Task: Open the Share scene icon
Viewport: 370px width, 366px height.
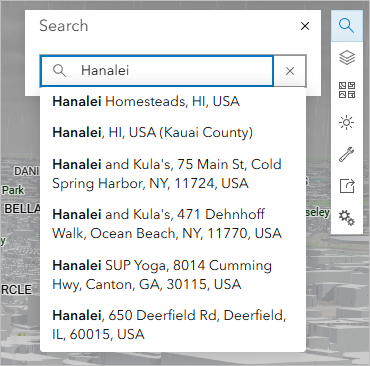Action: click(x=347, y=186)
